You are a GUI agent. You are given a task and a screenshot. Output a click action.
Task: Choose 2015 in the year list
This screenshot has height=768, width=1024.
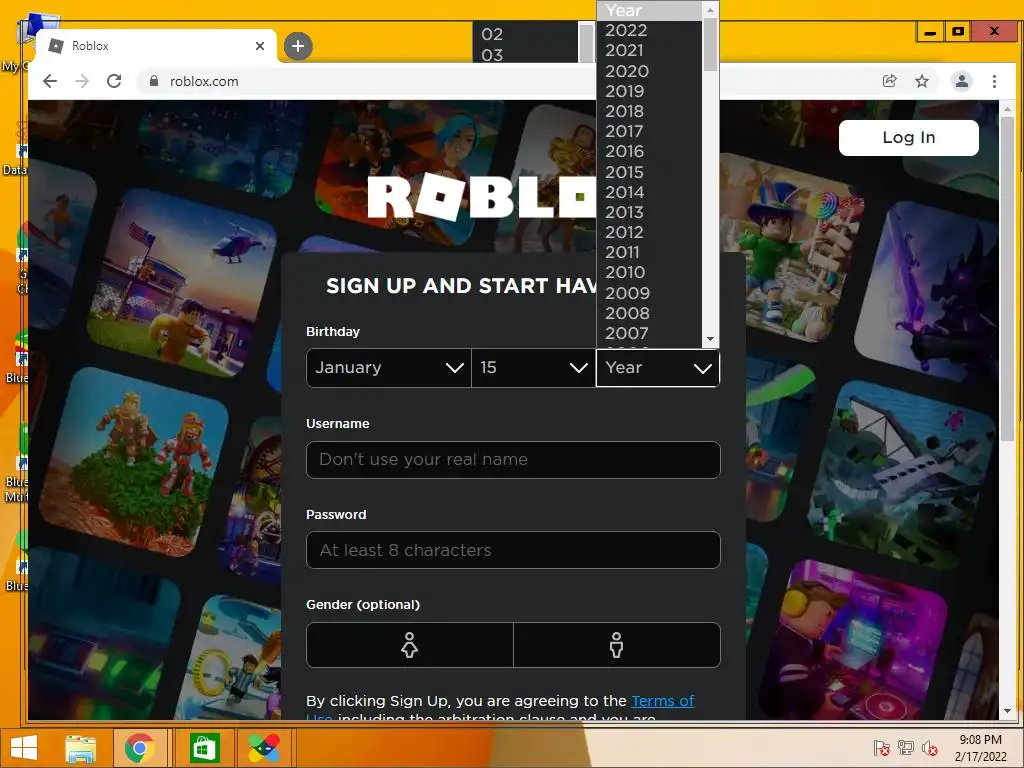(649, 172)
